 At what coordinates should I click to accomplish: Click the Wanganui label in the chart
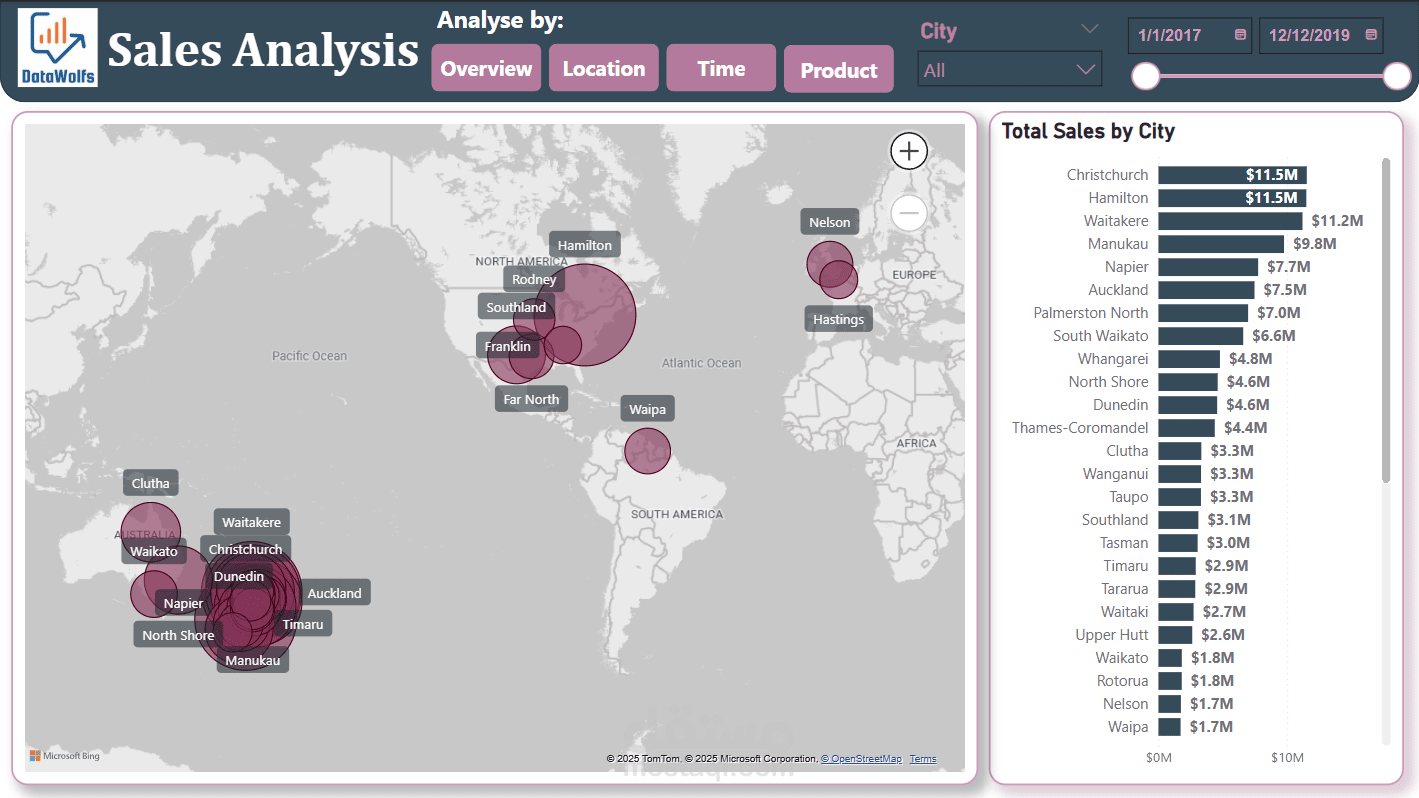pos(1115,474)
